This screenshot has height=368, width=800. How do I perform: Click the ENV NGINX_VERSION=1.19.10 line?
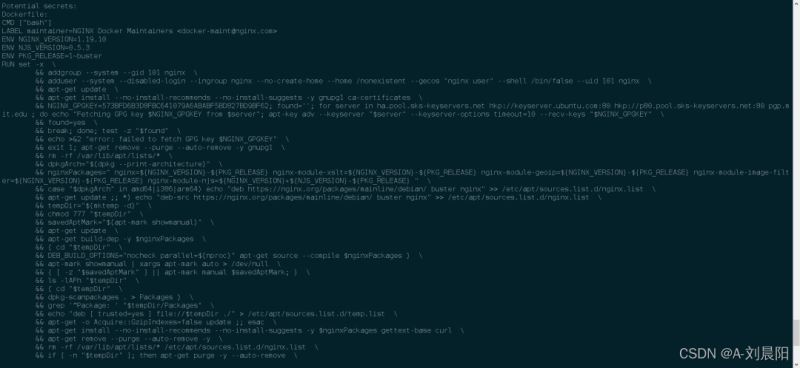point(54,39)
